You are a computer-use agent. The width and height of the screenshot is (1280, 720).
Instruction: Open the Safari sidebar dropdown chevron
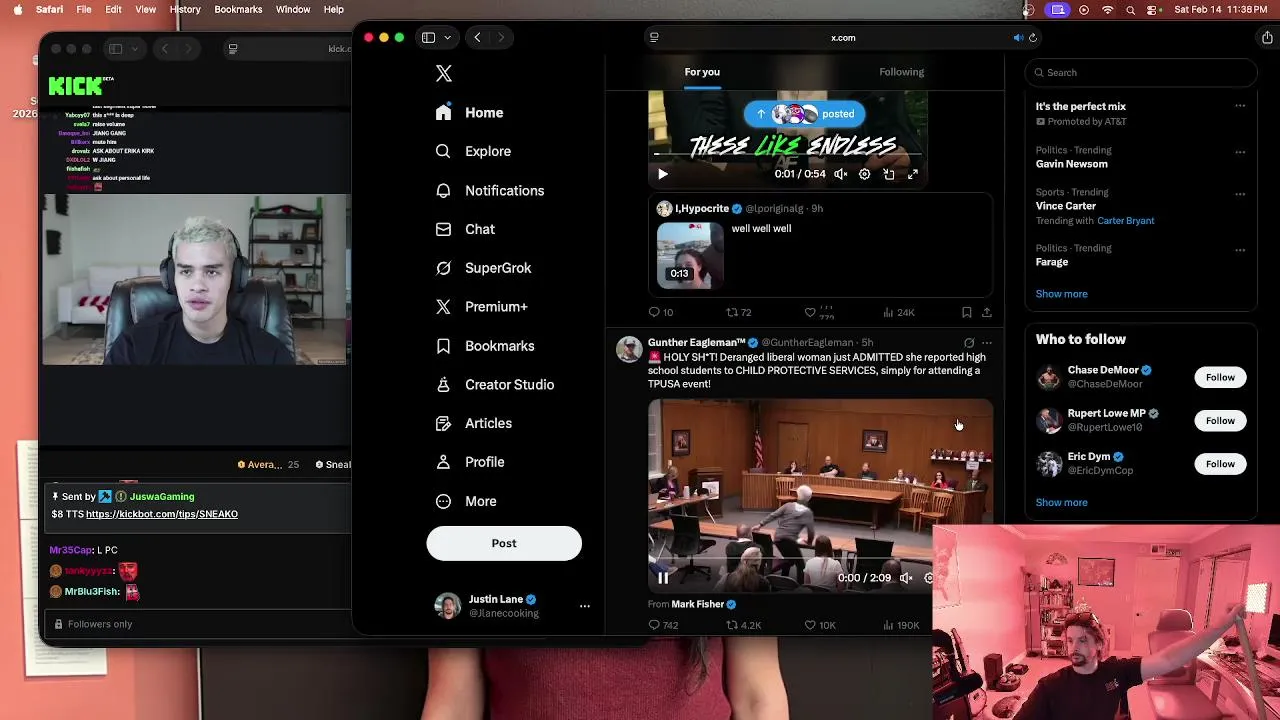[x=447, y=38]
